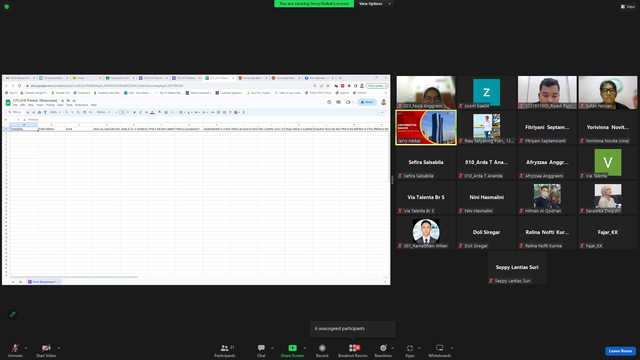
Task: Toggle the Record button
Action: click(x=322, y=350)
